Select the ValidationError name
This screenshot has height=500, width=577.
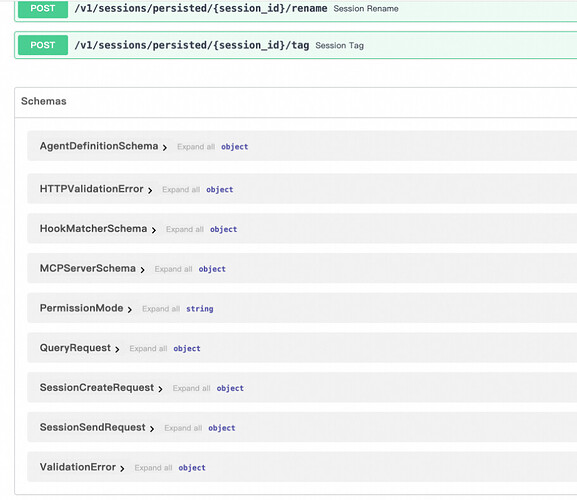(x=78, y=467)
